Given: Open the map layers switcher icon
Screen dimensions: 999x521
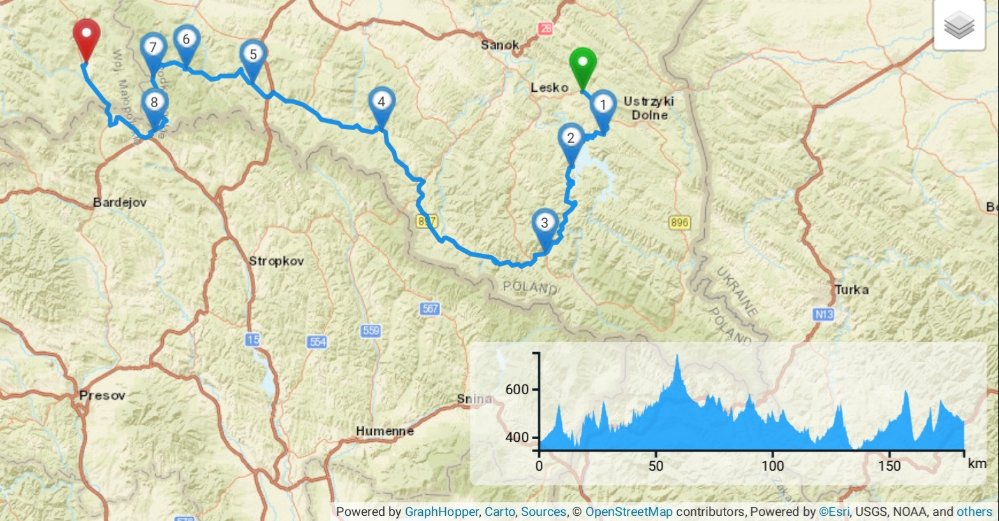Looking at the screenshot, I should click(959, 25).
